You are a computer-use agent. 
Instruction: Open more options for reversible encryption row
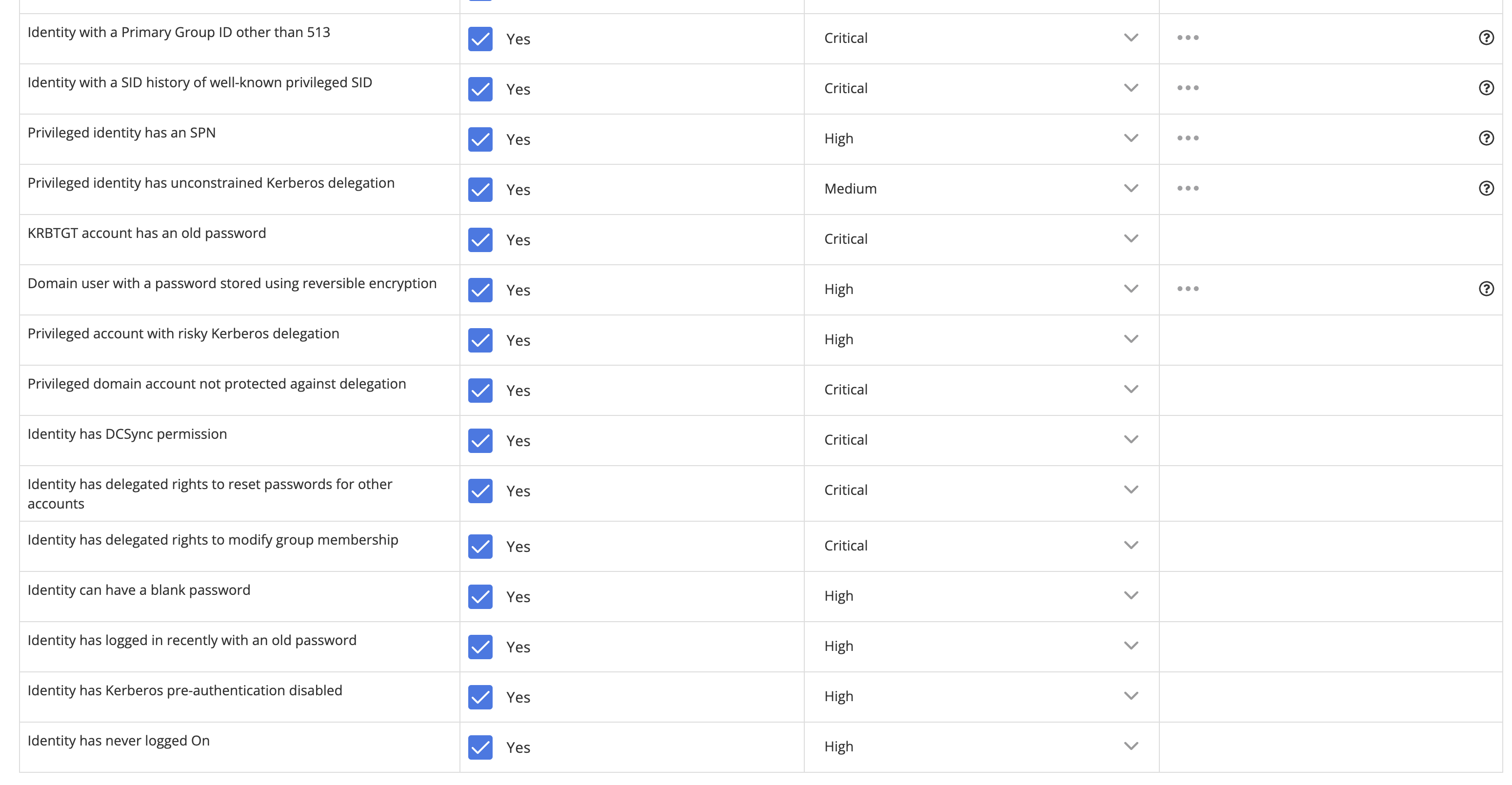point(1188,289)
